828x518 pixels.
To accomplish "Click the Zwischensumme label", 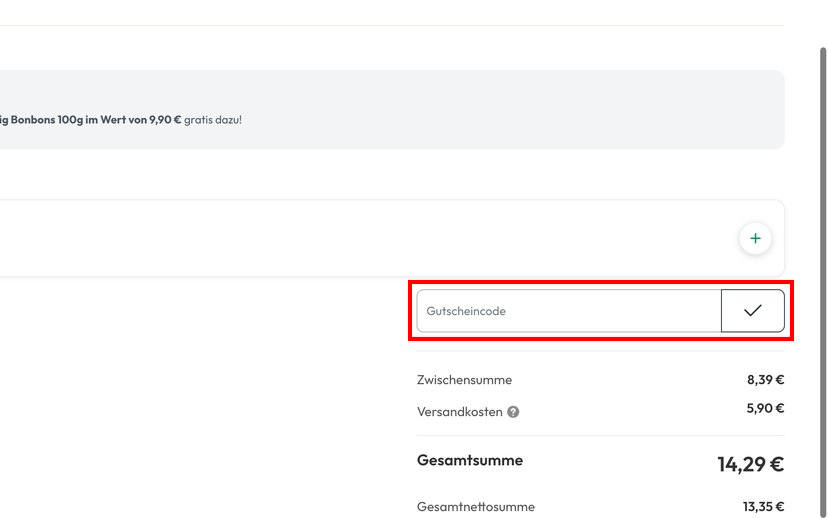I will click(x=464, y=380).
